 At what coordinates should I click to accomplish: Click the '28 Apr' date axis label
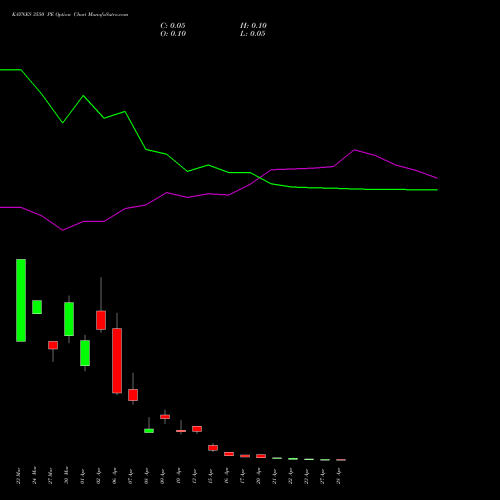339,476
